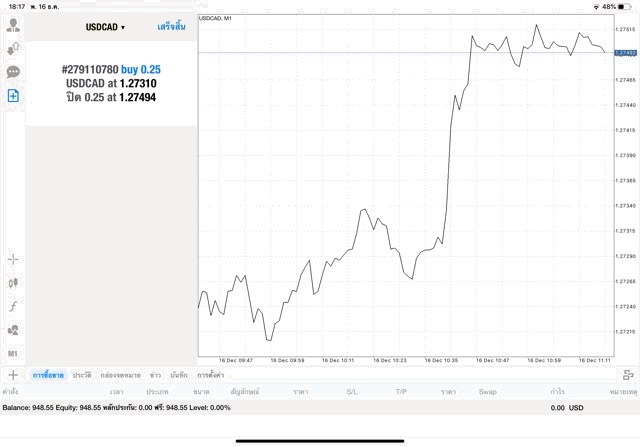
Task: Open the toolbox layout icon at right
Action: click(x=627, y=374)
